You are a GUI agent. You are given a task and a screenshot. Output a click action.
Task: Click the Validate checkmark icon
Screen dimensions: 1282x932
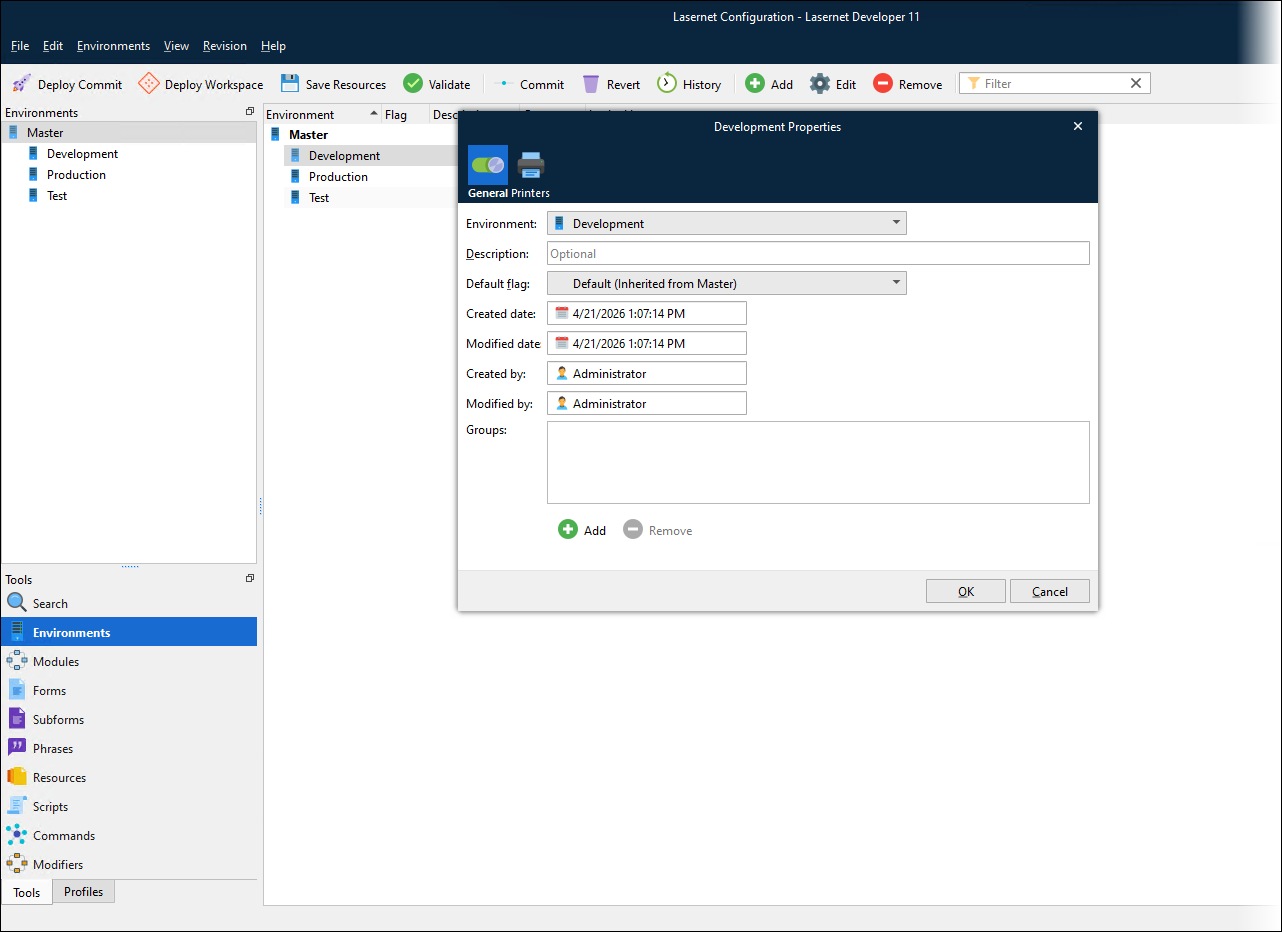click(413, 84)
